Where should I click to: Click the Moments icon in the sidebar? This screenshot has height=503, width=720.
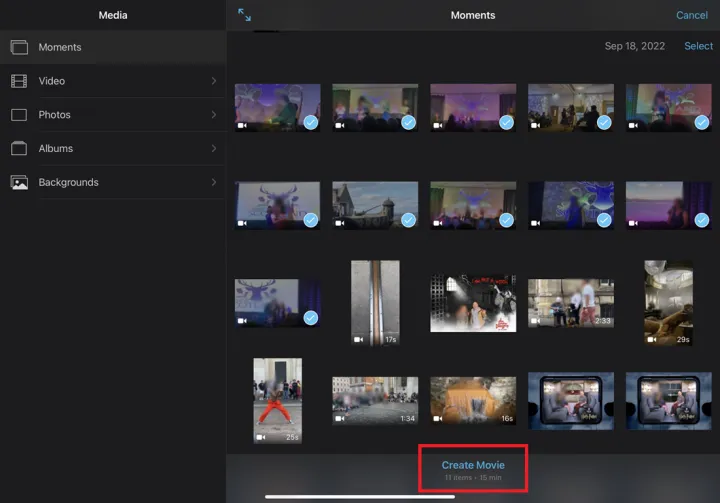(19, 47)
